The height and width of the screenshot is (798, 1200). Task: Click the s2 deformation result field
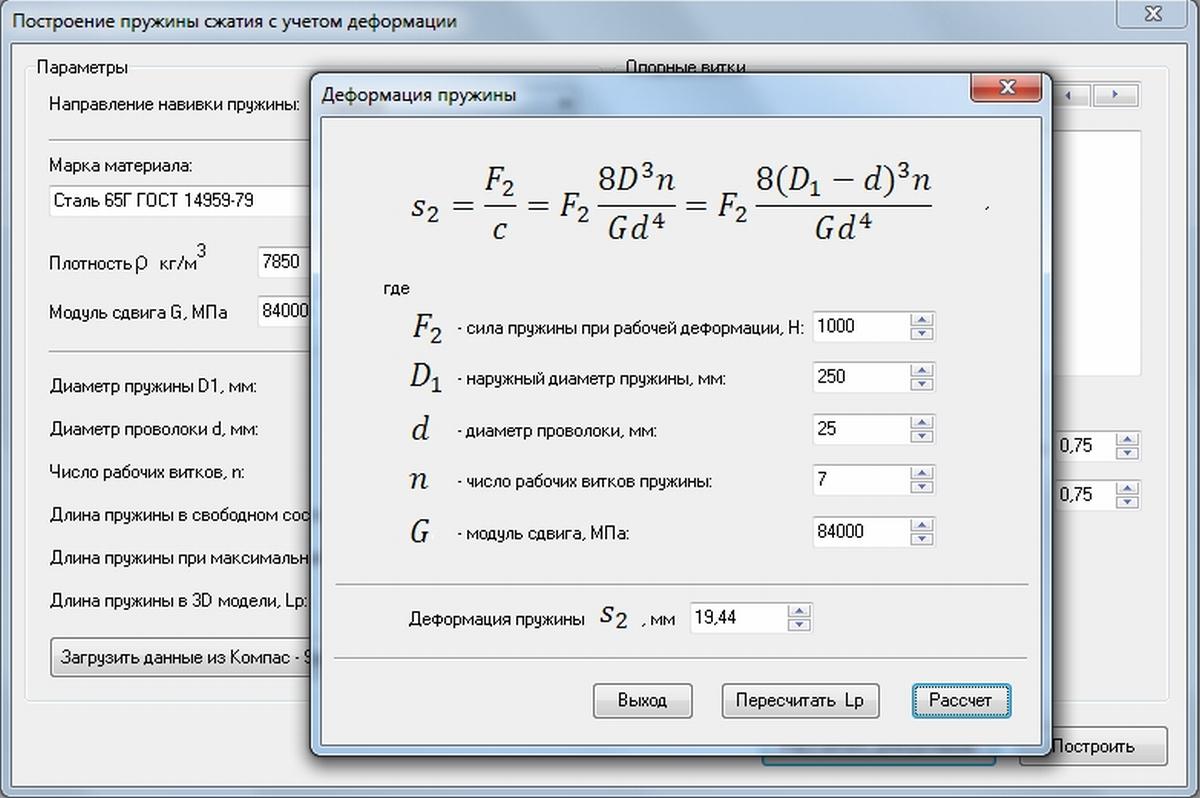click(x=737, y=618)
